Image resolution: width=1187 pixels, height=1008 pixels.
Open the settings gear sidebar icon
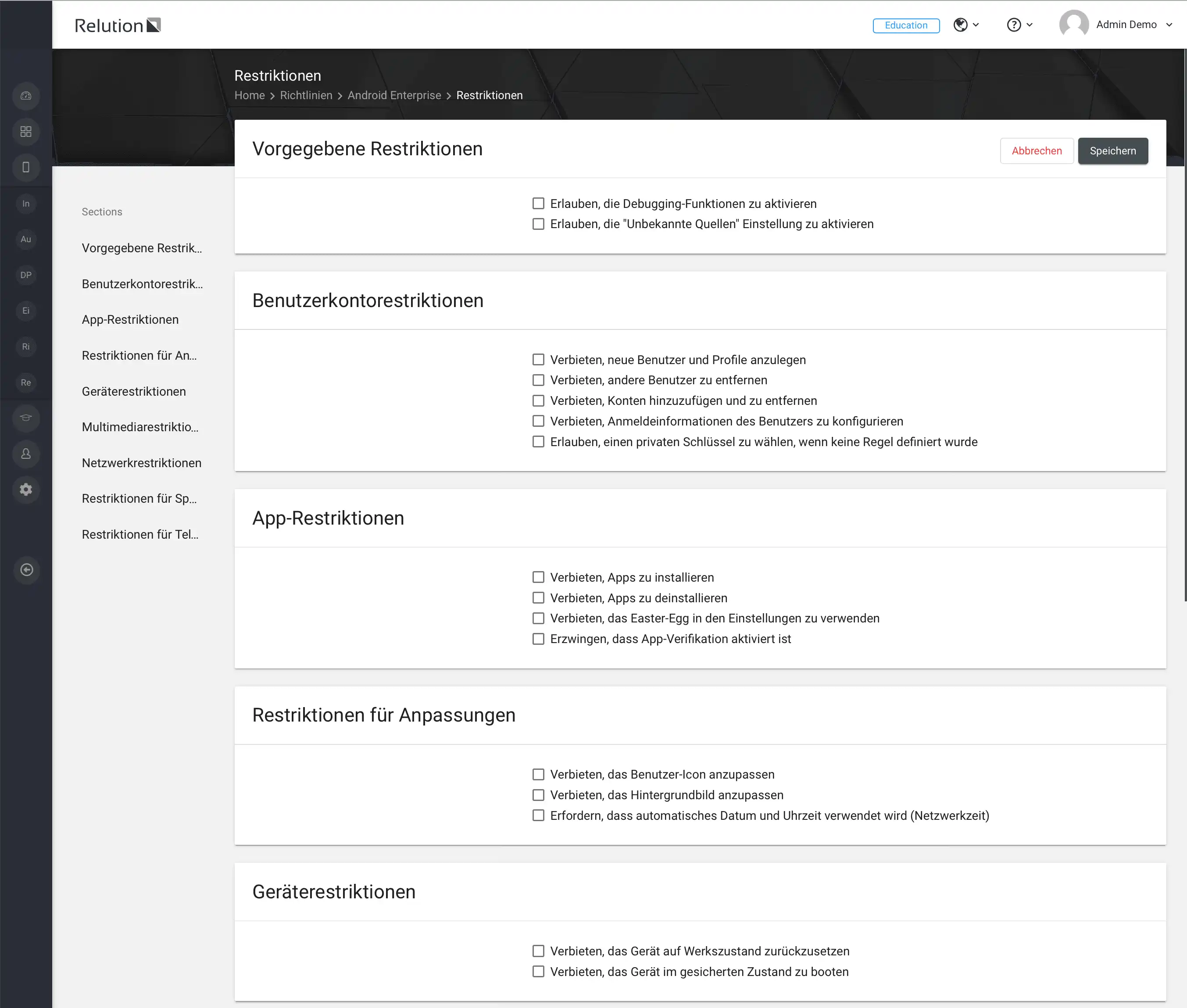[26, 490]
